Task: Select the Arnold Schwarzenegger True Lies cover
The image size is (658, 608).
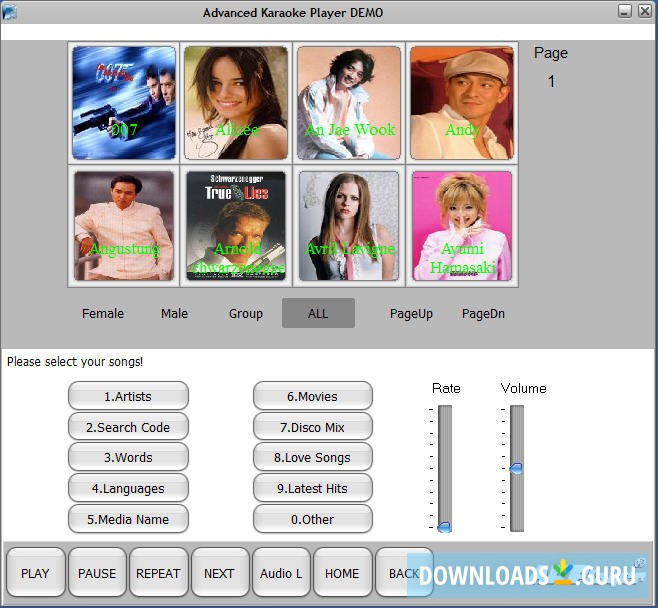Action: 236,226
